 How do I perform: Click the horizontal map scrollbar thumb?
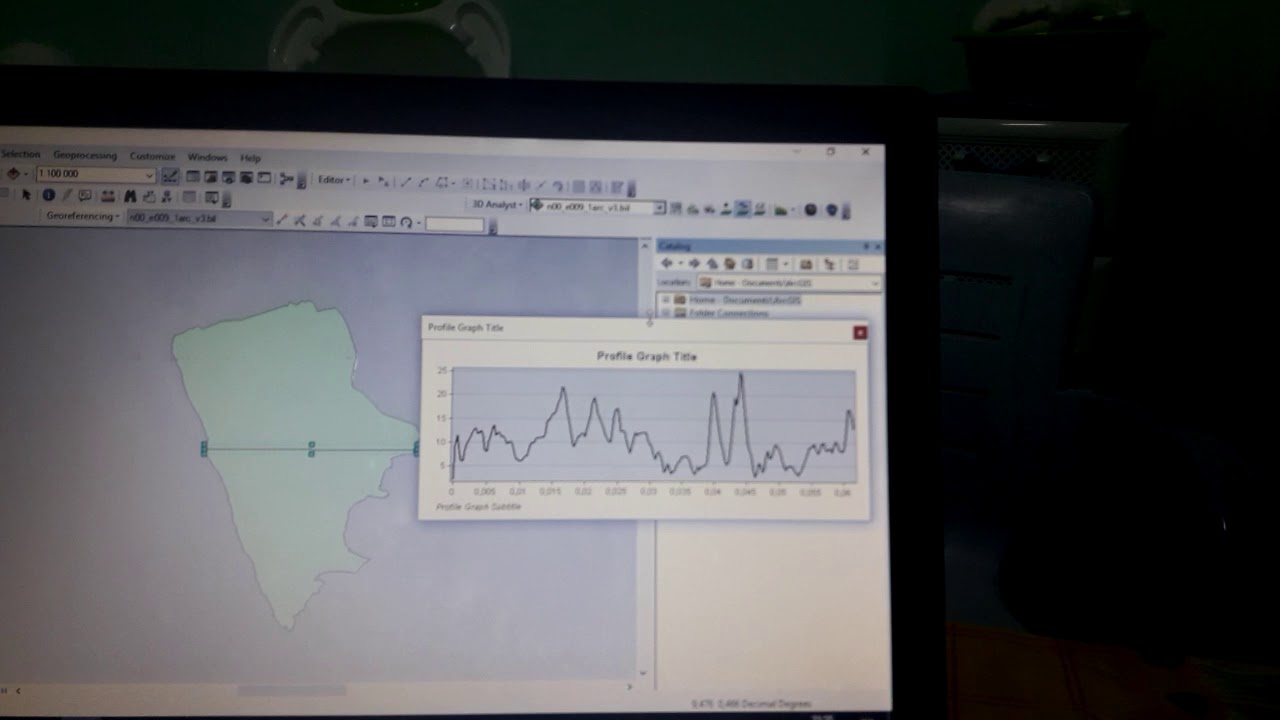pyautogui.click(x=292, y=690)
